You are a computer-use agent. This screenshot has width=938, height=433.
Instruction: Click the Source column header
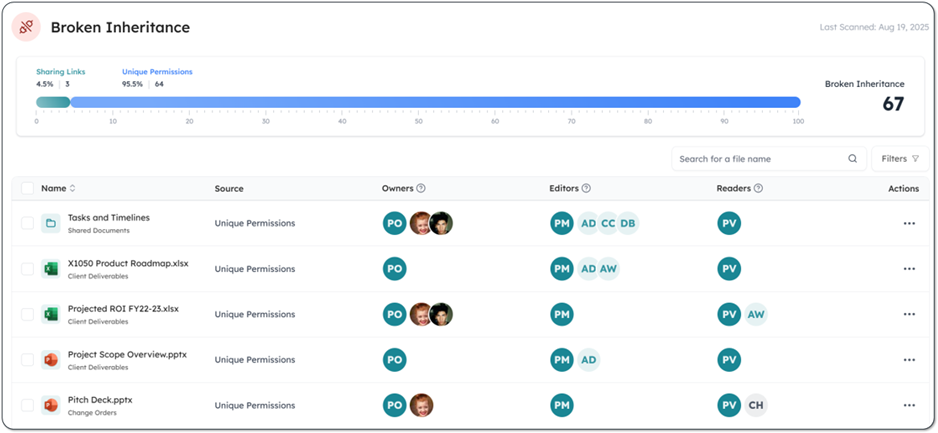click(229, 188)
